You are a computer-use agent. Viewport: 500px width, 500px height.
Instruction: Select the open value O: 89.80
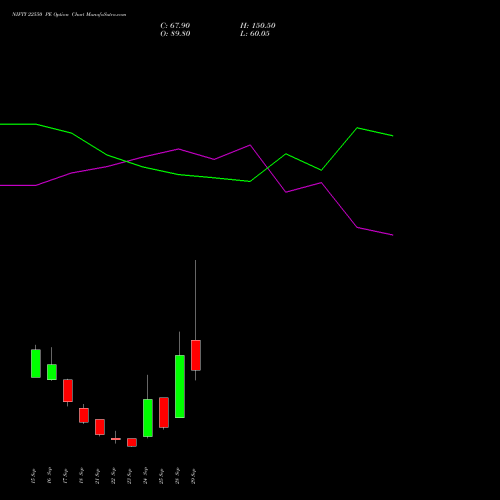175,34
